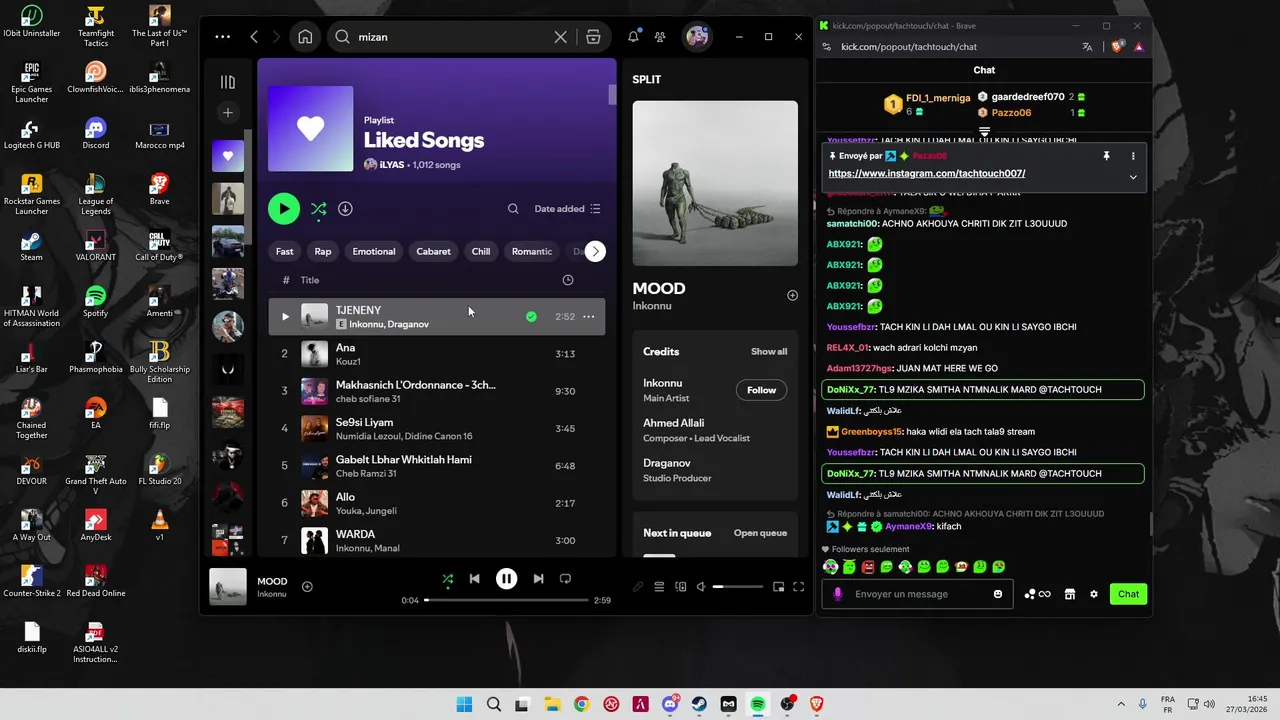Select 'Se9si Liyam' track row
This screenshot has width=1280, height=720.
(x=436, y=429)
